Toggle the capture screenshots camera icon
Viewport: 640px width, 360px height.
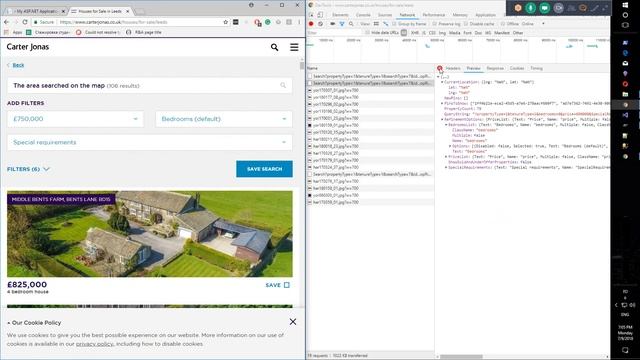[x=333, y=24]
